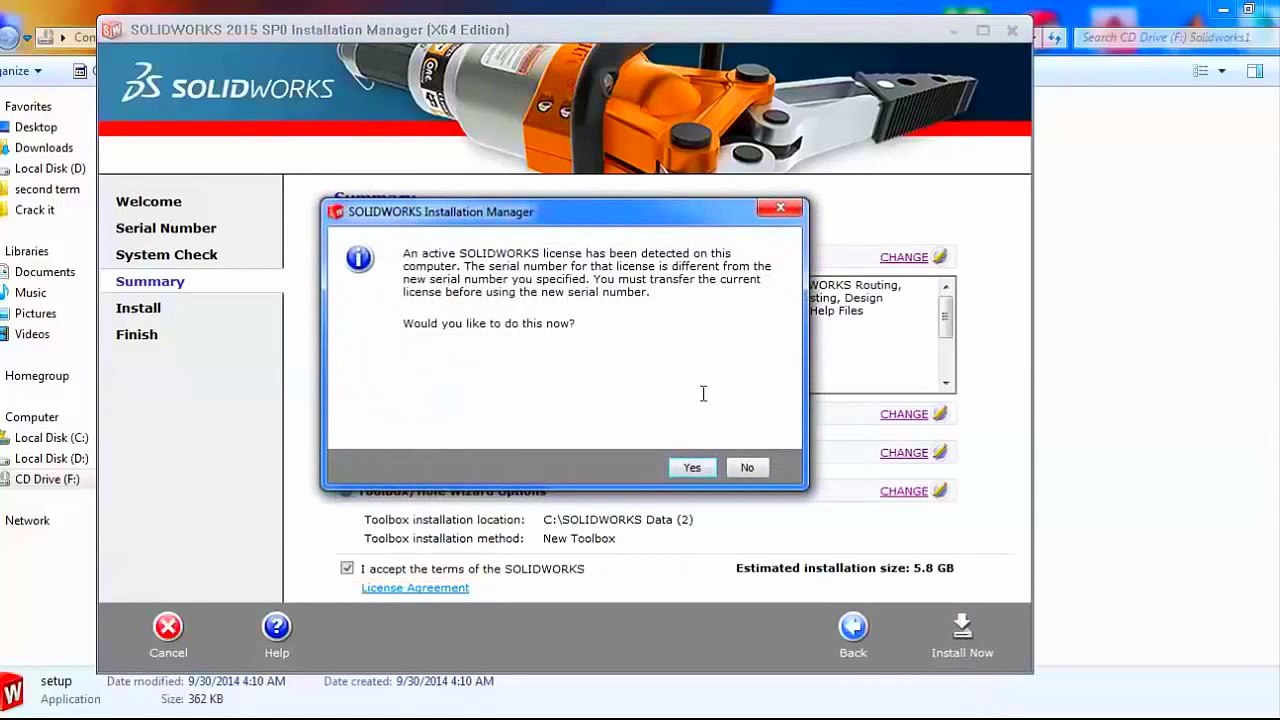The width and height of the screenshot is (1280, 720).
Task: Click Yes in the license transfer dialog
Action: [x=692, y=468]
